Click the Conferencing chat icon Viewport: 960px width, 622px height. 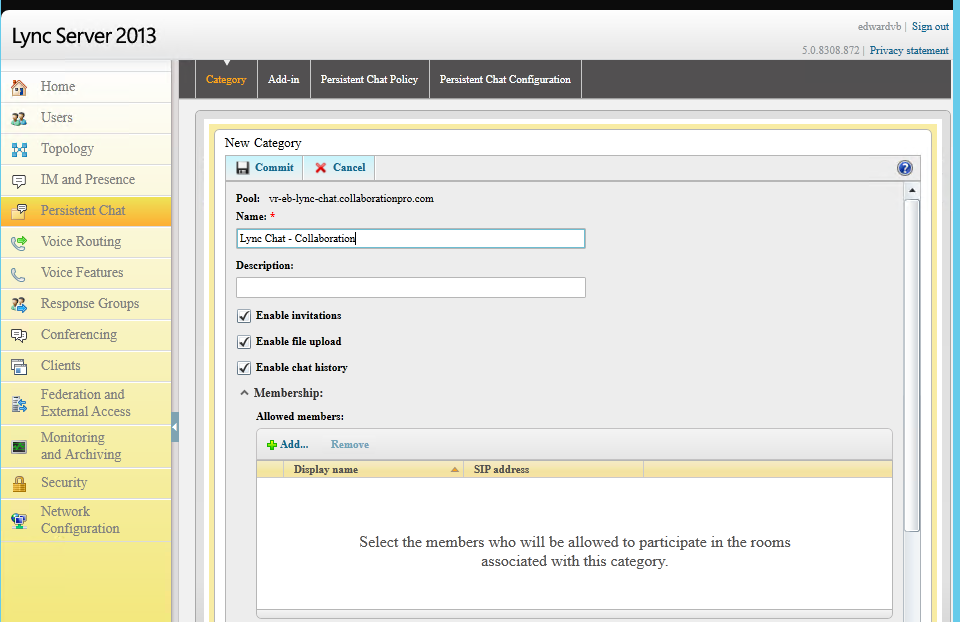(x=19, y=335)
